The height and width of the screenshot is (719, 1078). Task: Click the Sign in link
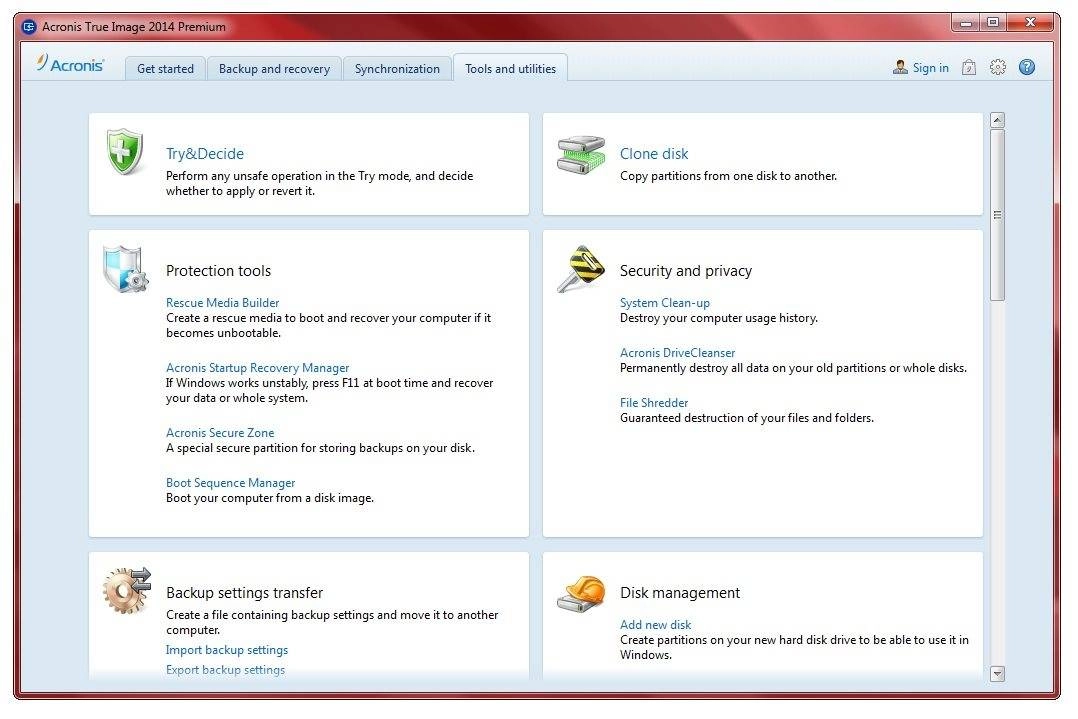tap(930, 67)
